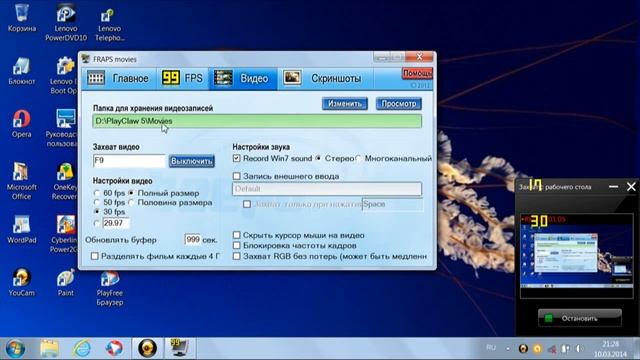This screenshot has width=640, height=360.
Task: Switch to the Главное tab
Action: 118,78
